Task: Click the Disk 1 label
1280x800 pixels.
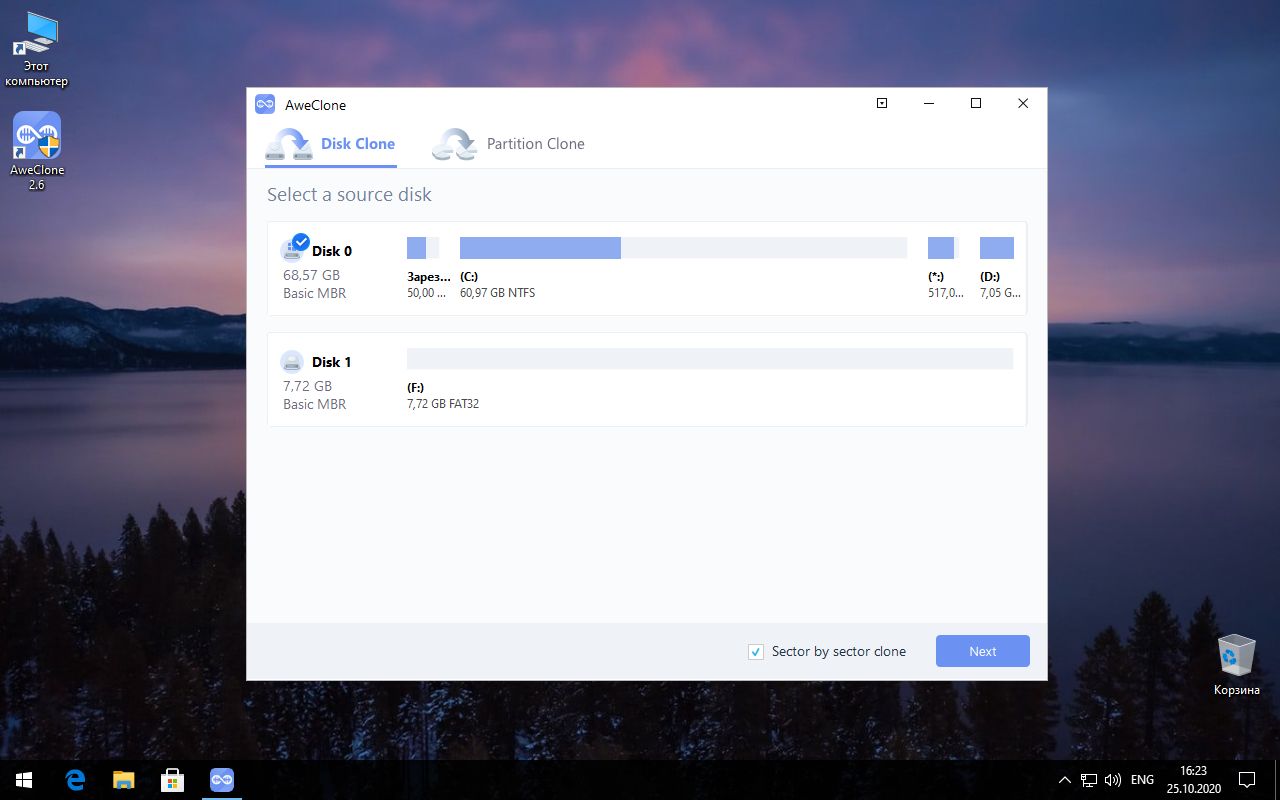Action: (332, 362)
